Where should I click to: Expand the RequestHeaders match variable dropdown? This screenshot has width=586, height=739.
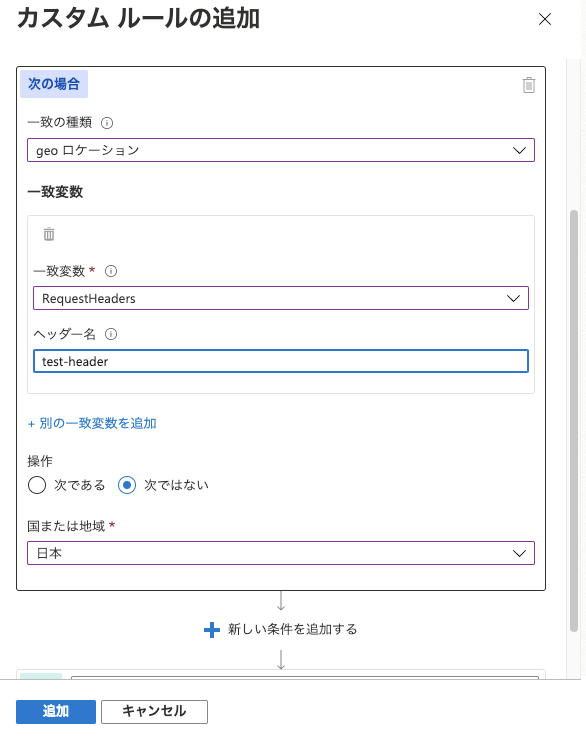(x=281, y=298)
